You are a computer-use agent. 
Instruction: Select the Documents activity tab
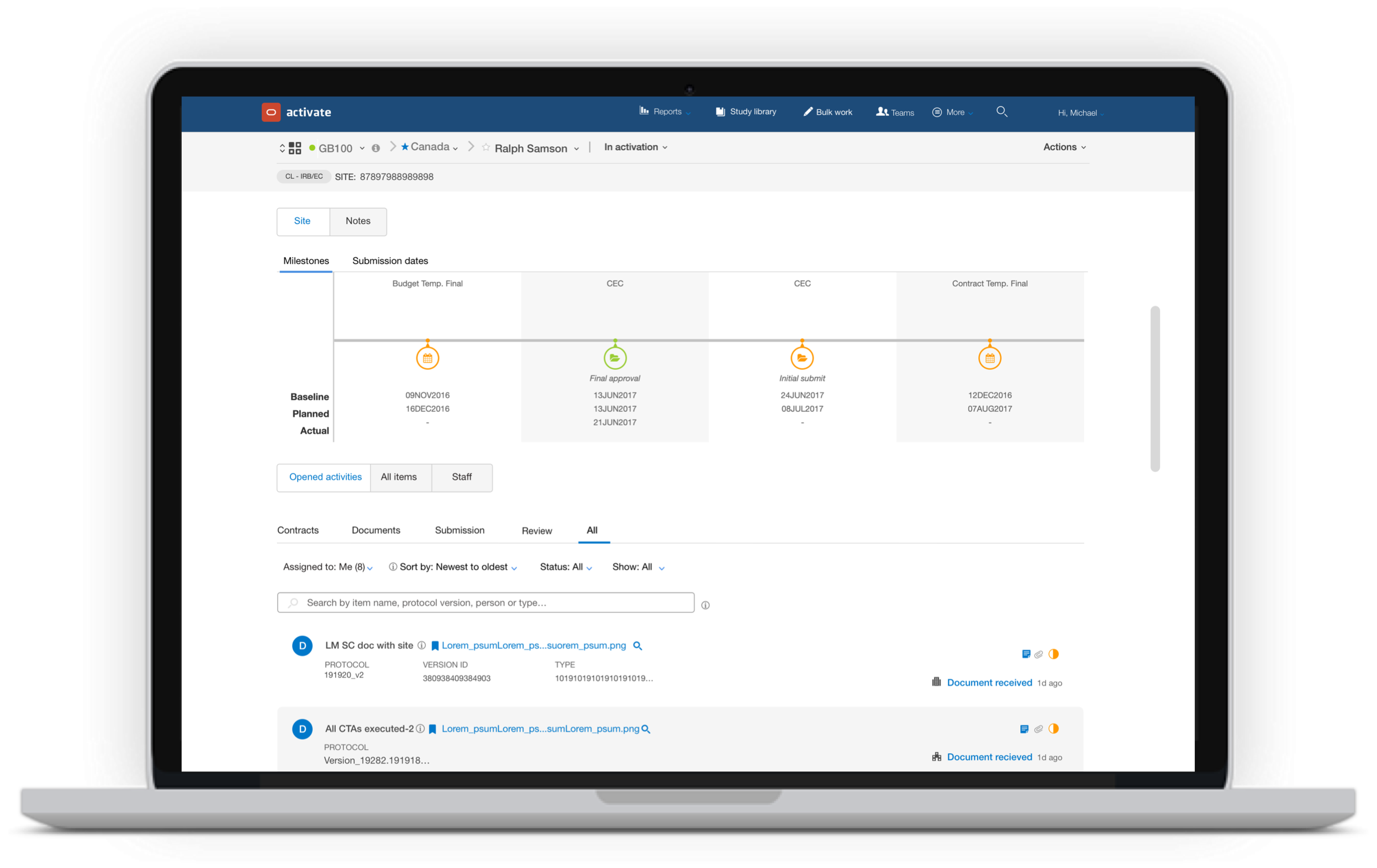point(376,530)
